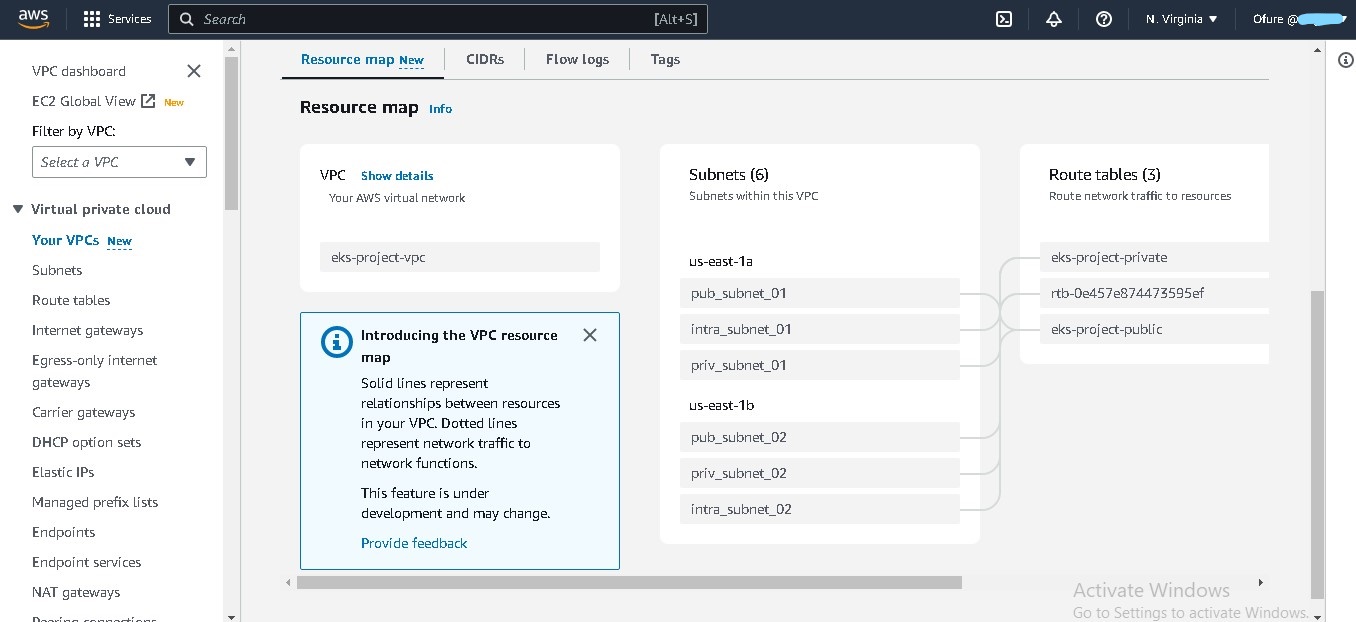Switch to the Tags tab
The height and width of the screenshot is (622, 1356).
pos(665,59)
